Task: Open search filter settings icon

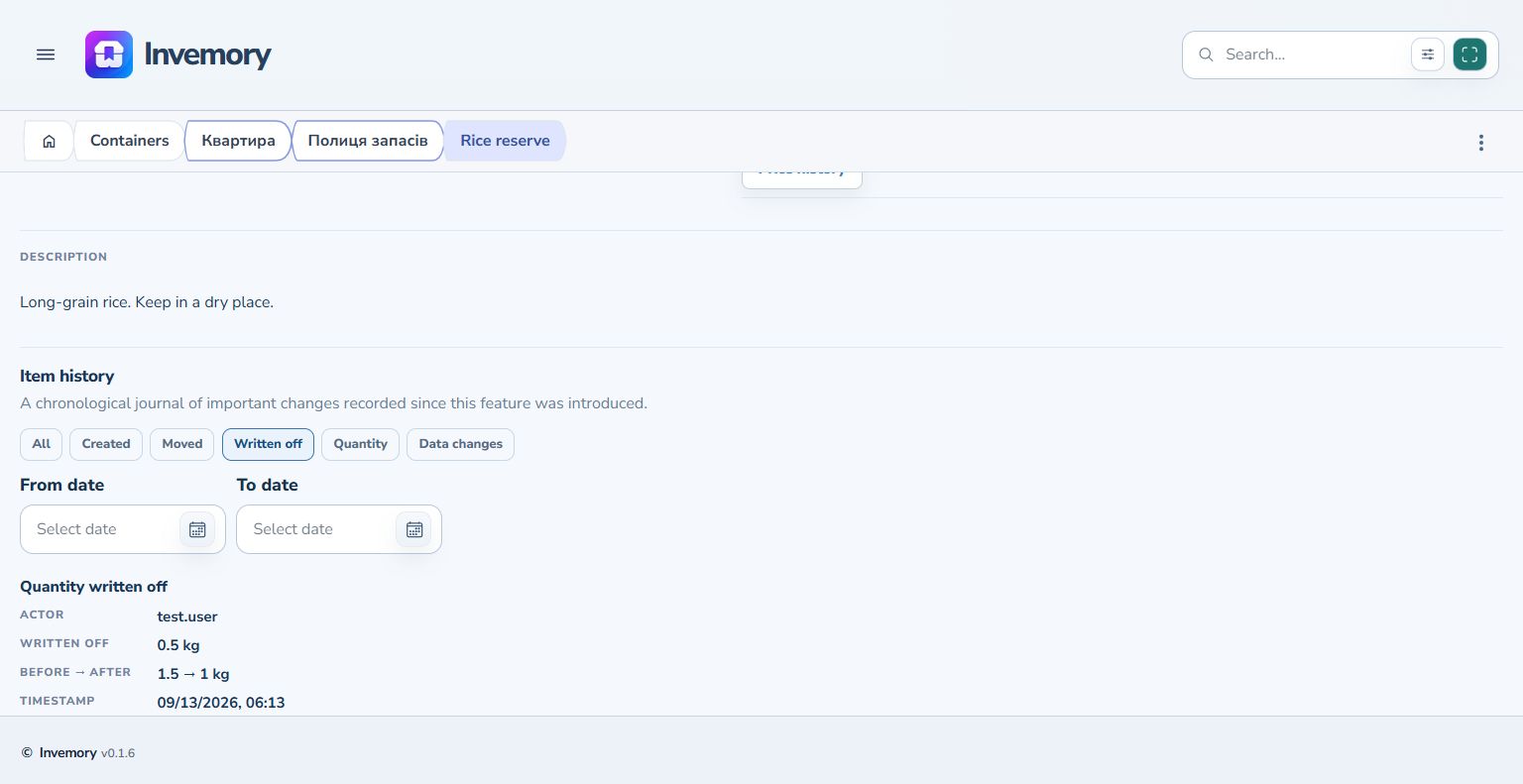Action: [1428, 55]
